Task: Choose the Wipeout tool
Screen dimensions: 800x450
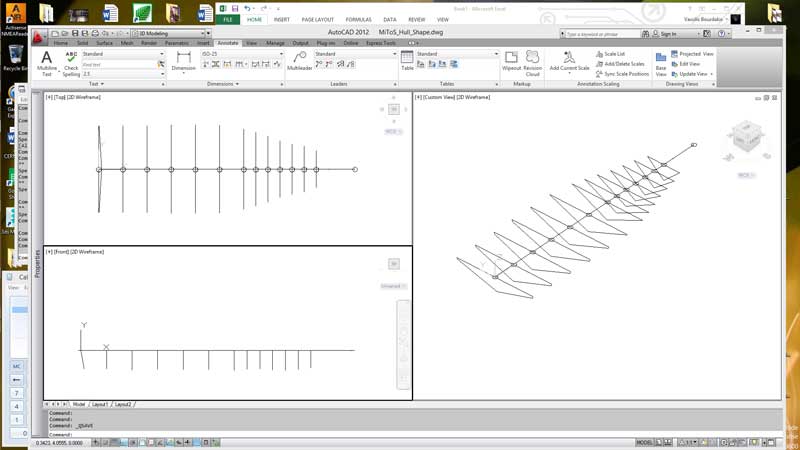Action: [x=511, y=62]
